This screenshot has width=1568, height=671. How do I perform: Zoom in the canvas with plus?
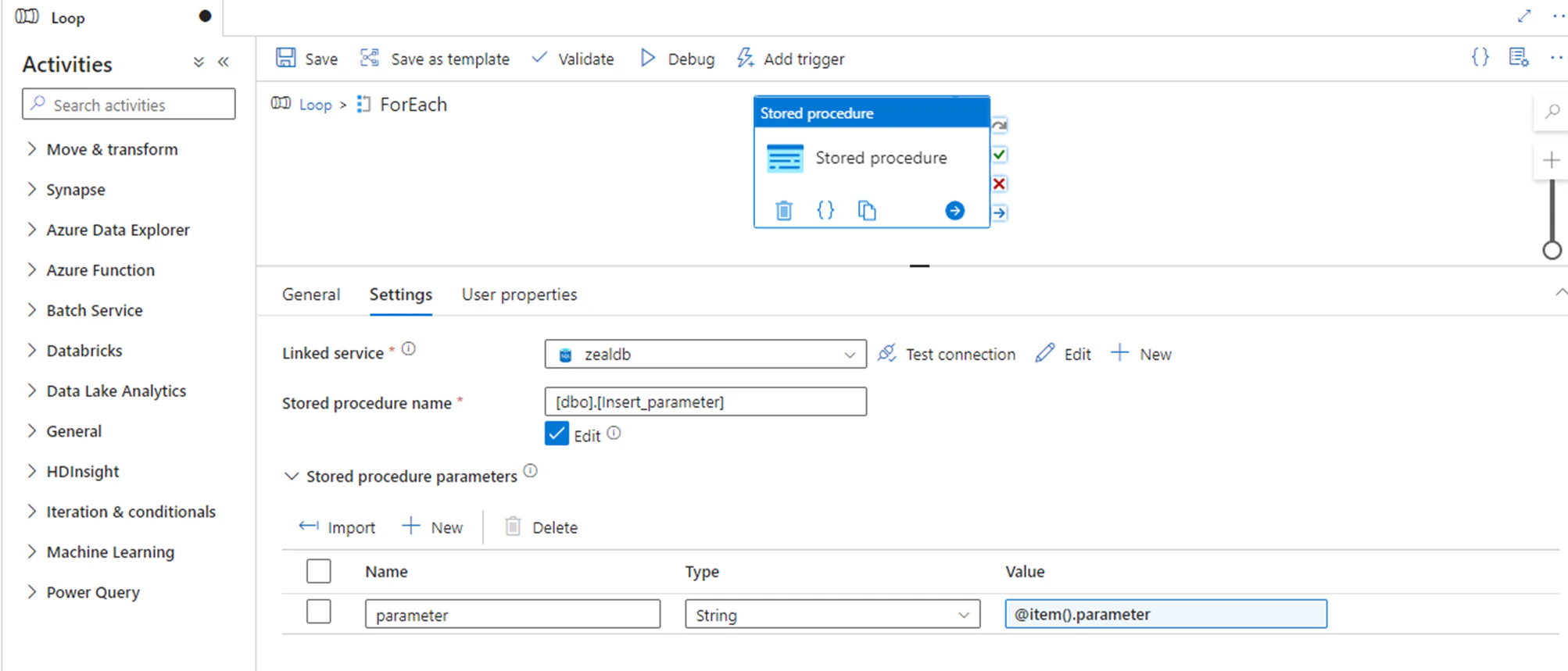click(1552, 160)
